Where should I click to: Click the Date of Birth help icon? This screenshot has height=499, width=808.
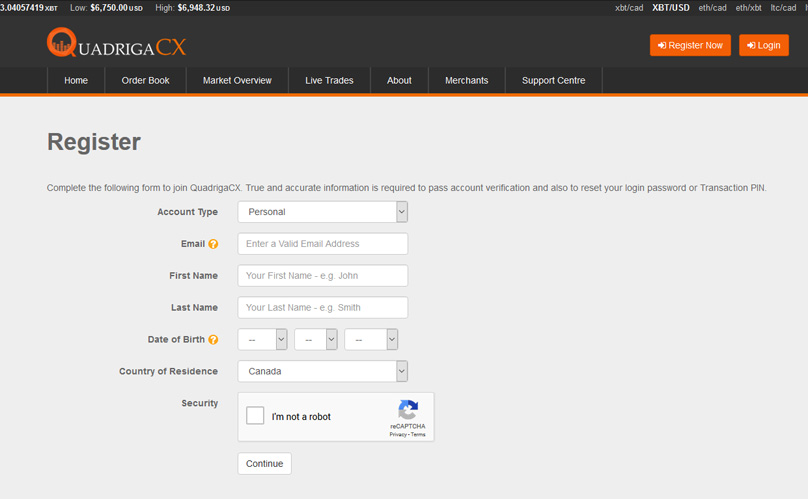(213, 340)
